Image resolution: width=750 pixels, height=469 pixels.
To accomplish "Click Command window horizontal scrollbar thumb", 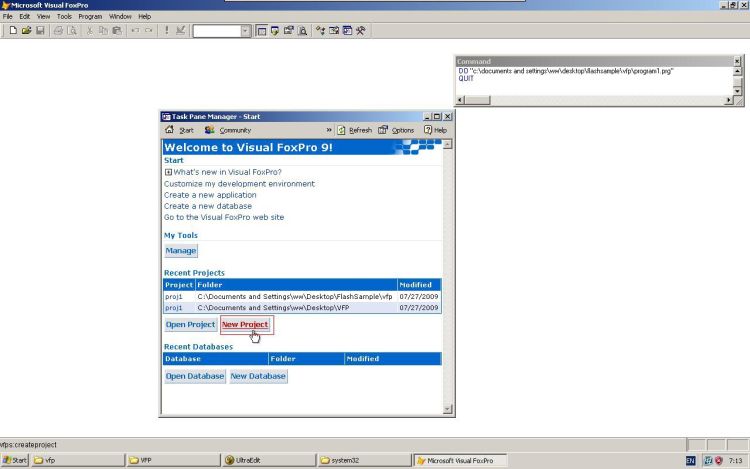I will click(x=478, y=100).
